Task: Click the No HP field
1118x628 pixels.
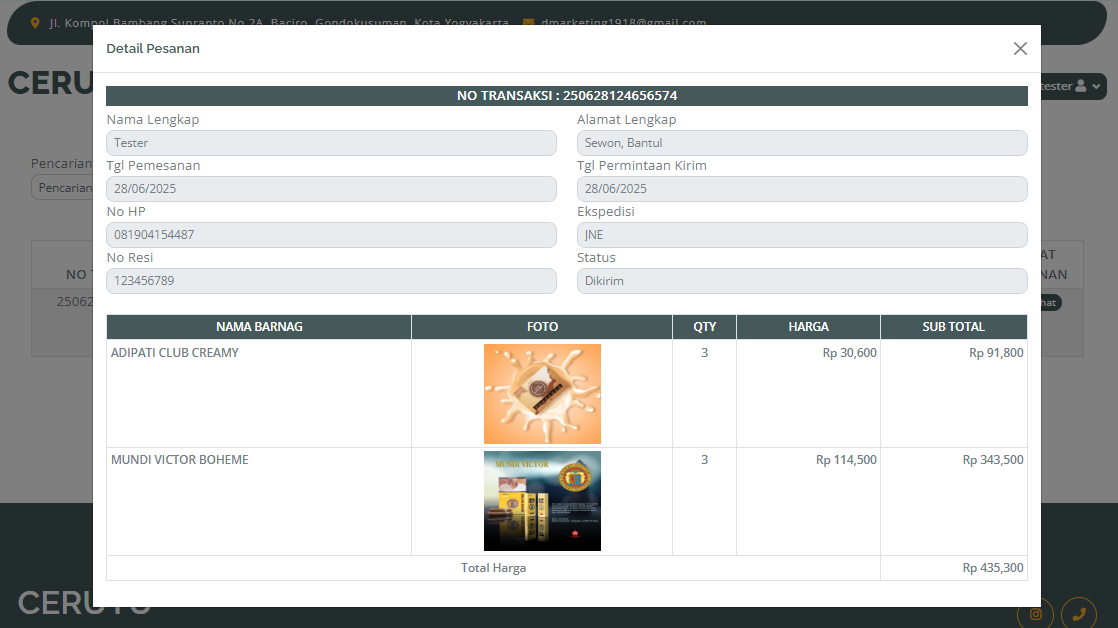Action: coord(331,235)
